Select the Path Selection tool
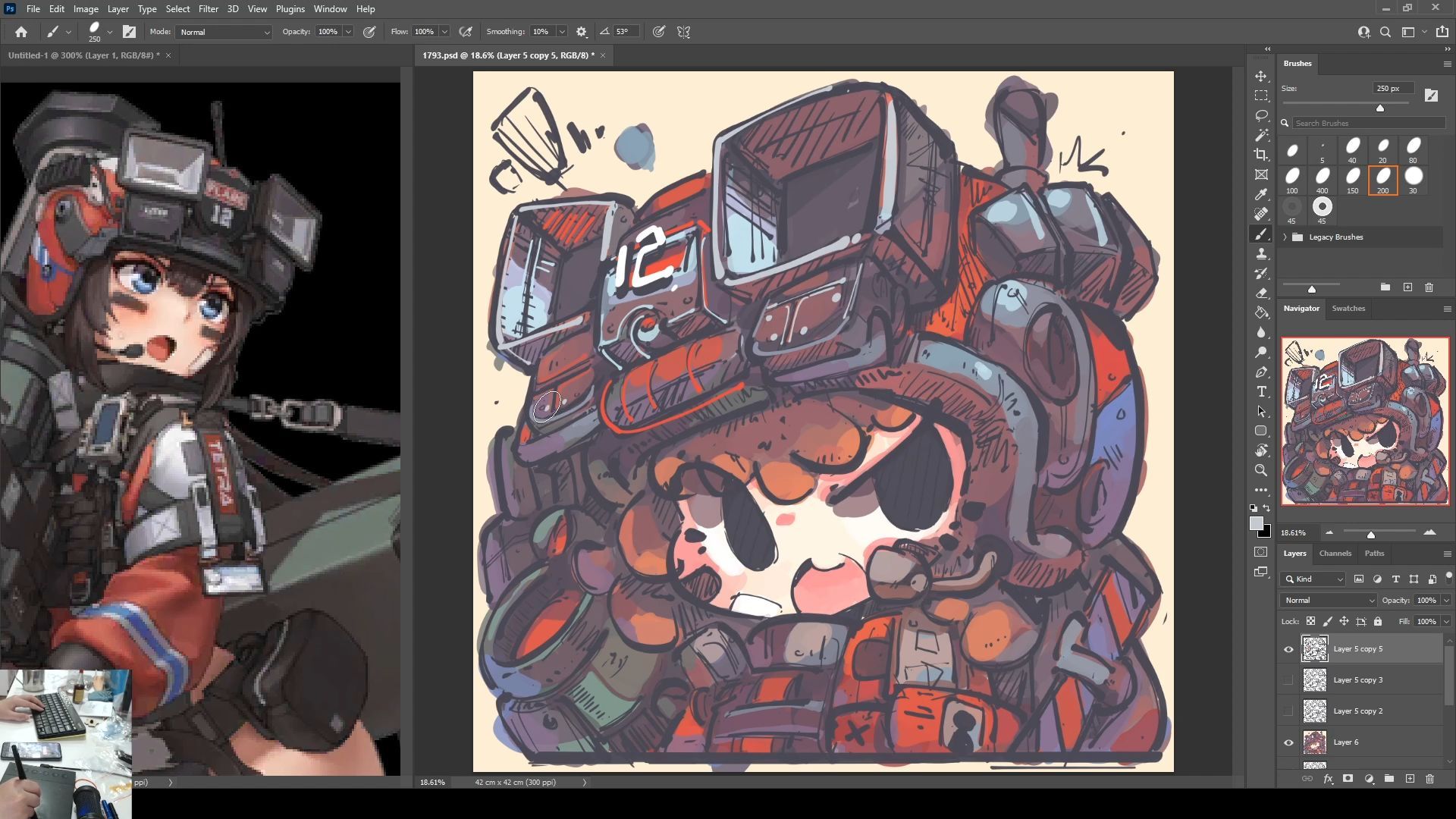The height and width of the screenshot is (819, 1456). pos(1261,411)
